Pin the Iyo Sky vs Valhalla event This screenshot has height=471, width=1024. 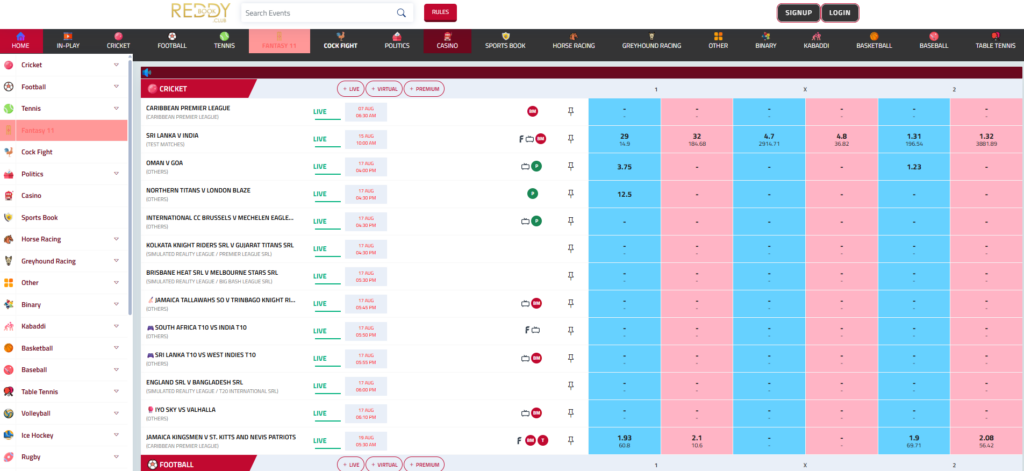(570, 413)
